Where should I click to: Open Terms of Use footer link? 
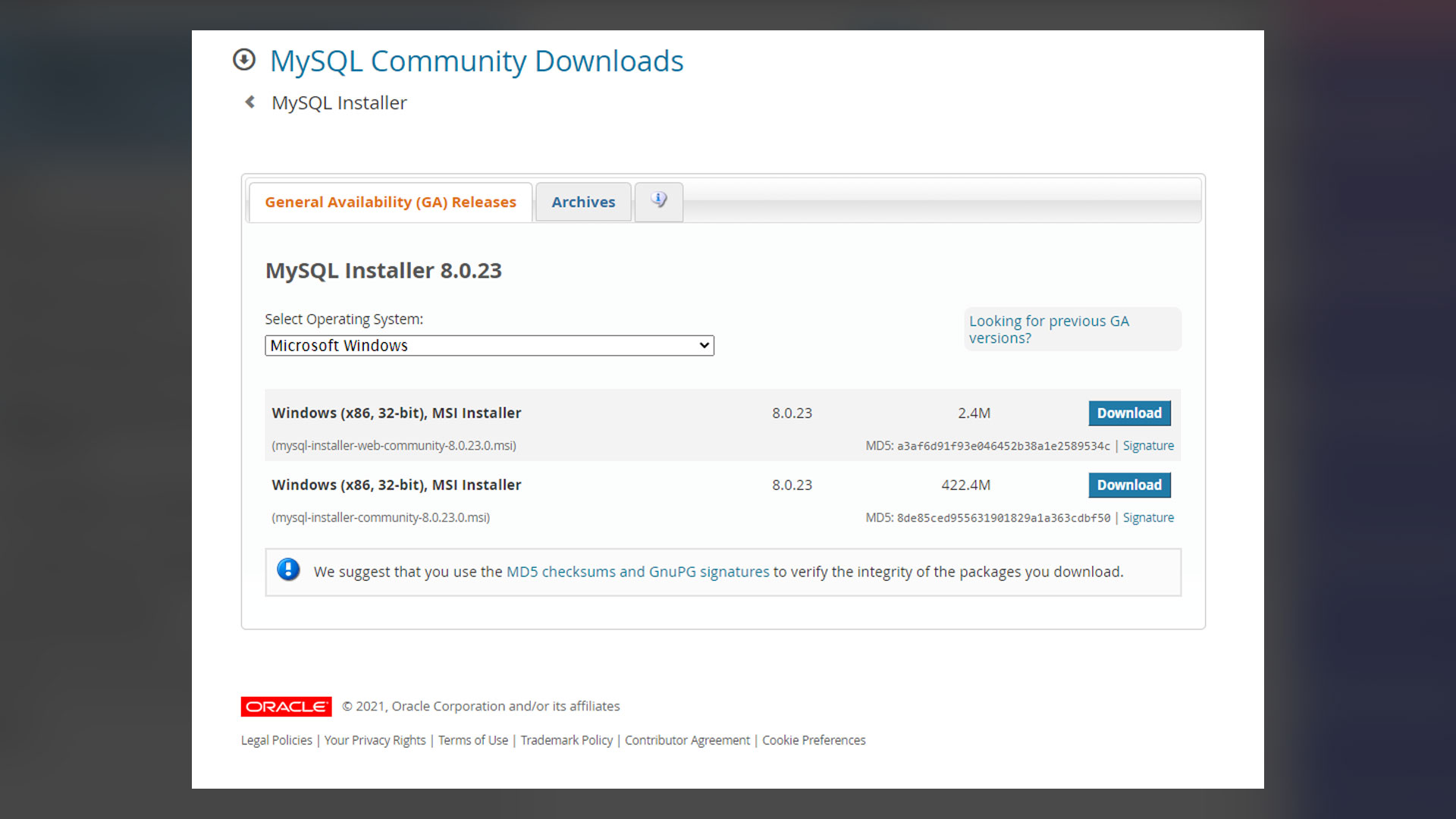(x=473, y=740)
